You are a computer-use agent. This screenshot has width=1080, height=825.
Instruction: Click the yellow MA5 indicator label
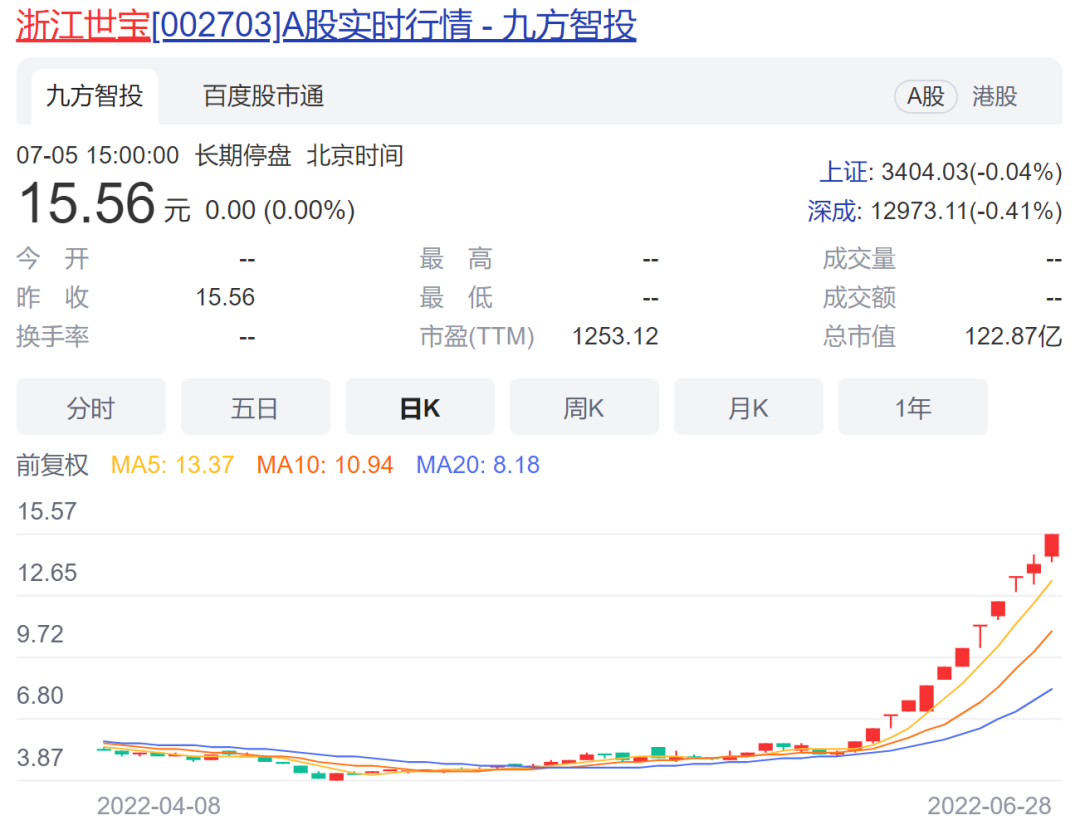(172, 465)
